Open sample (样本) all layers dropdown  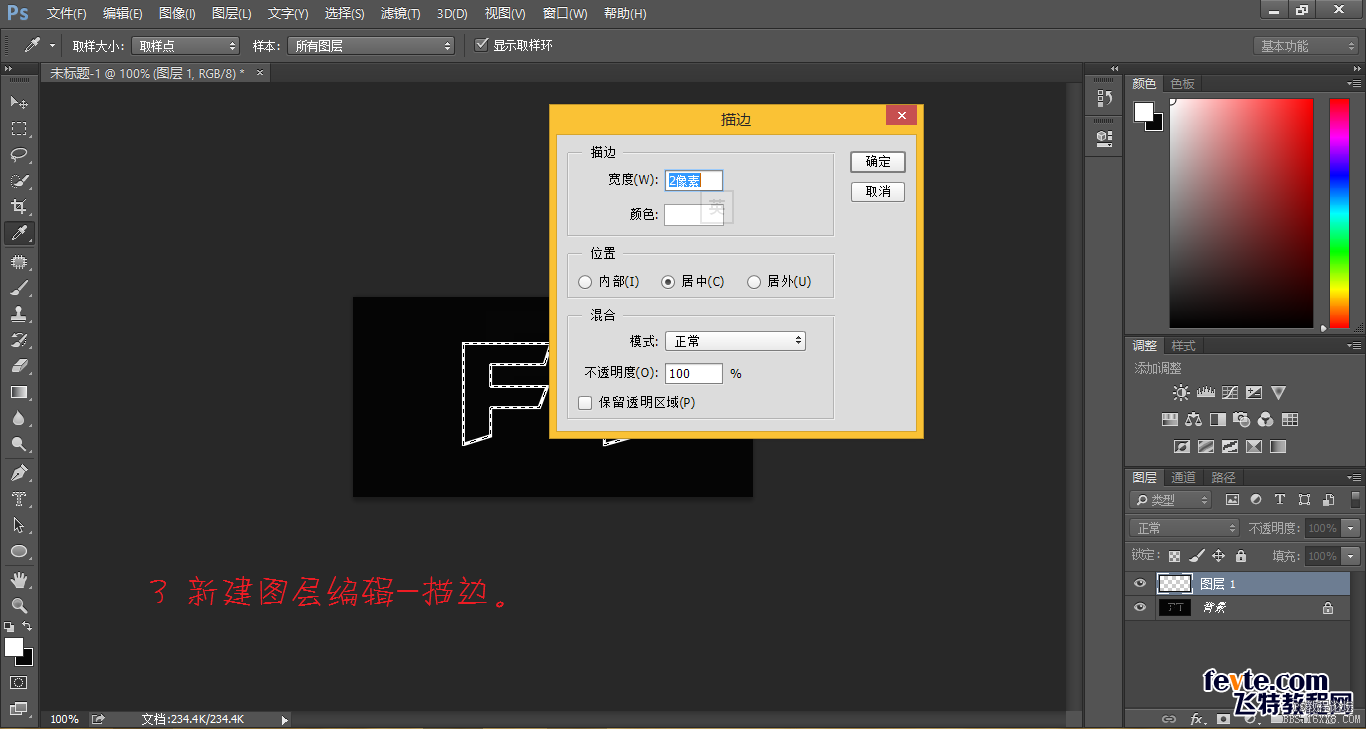370,46
